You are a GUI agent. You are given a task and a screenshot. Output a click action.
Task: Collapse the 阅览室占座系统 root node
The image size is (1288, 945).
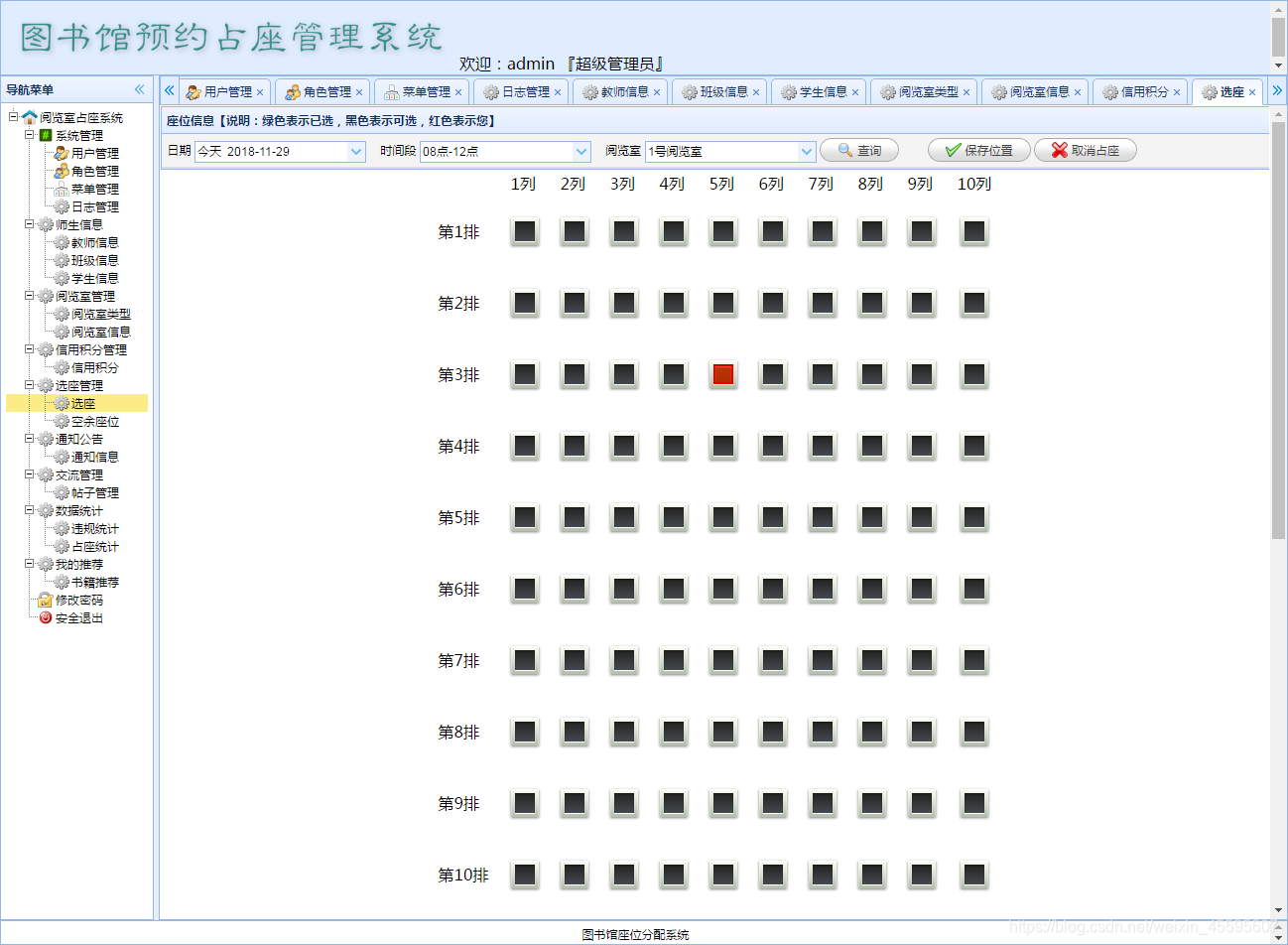(x=14, y=117)
